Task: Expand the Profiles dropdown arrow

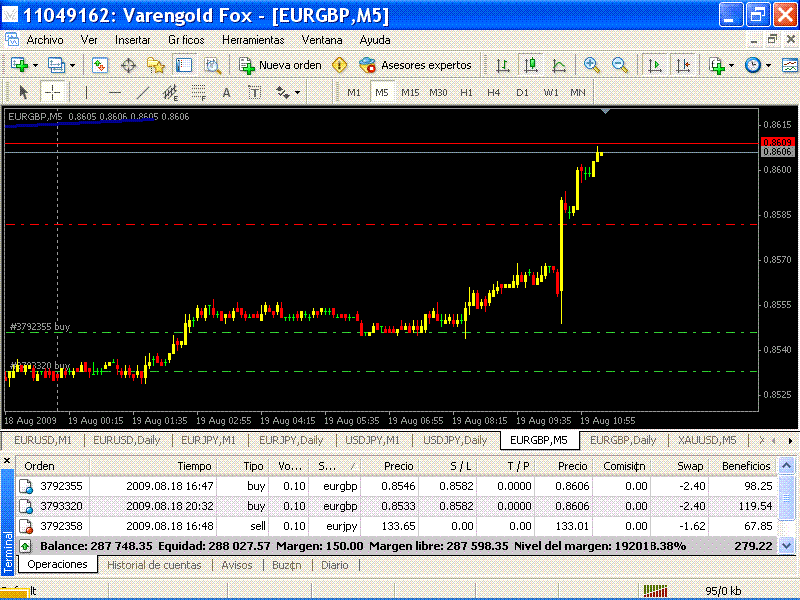Action: (x=72, y=66)
